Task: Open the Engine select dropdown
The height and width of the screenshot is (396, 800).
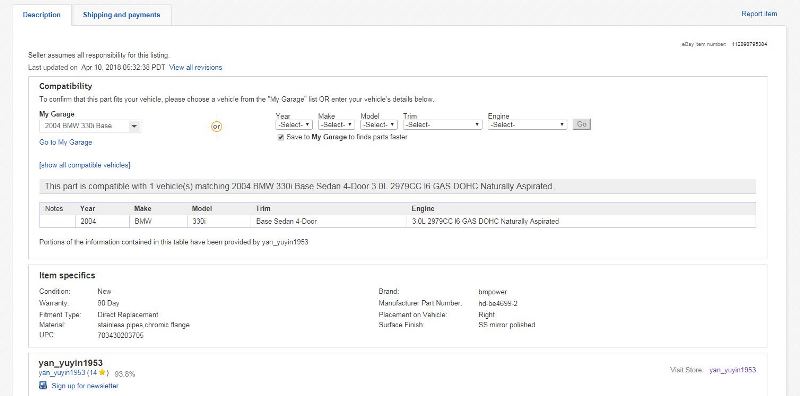Action: click(x=527, y=125)
